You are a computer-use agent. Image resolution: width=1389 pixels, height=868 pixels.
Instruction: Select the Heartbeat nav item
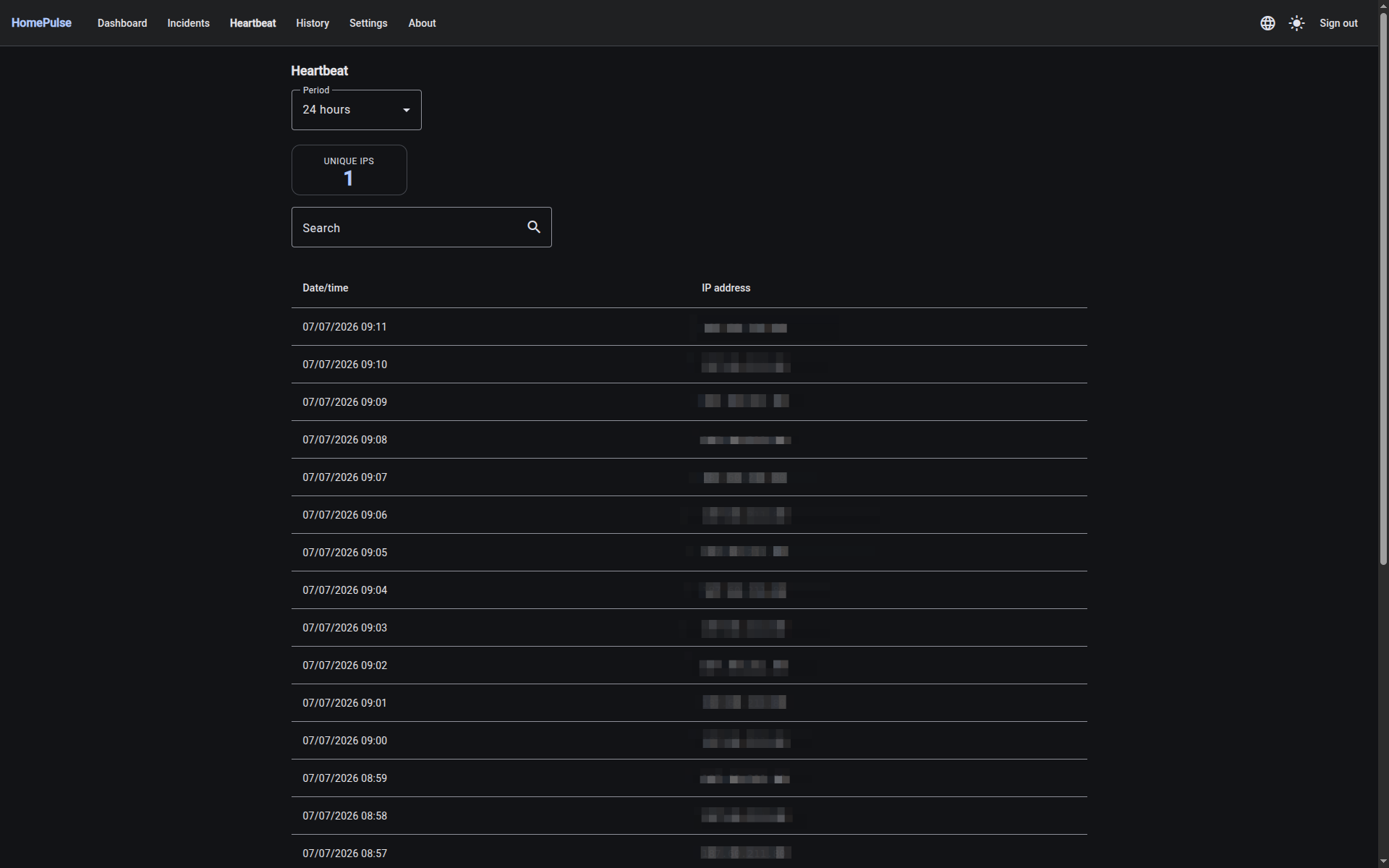[252, 23]
